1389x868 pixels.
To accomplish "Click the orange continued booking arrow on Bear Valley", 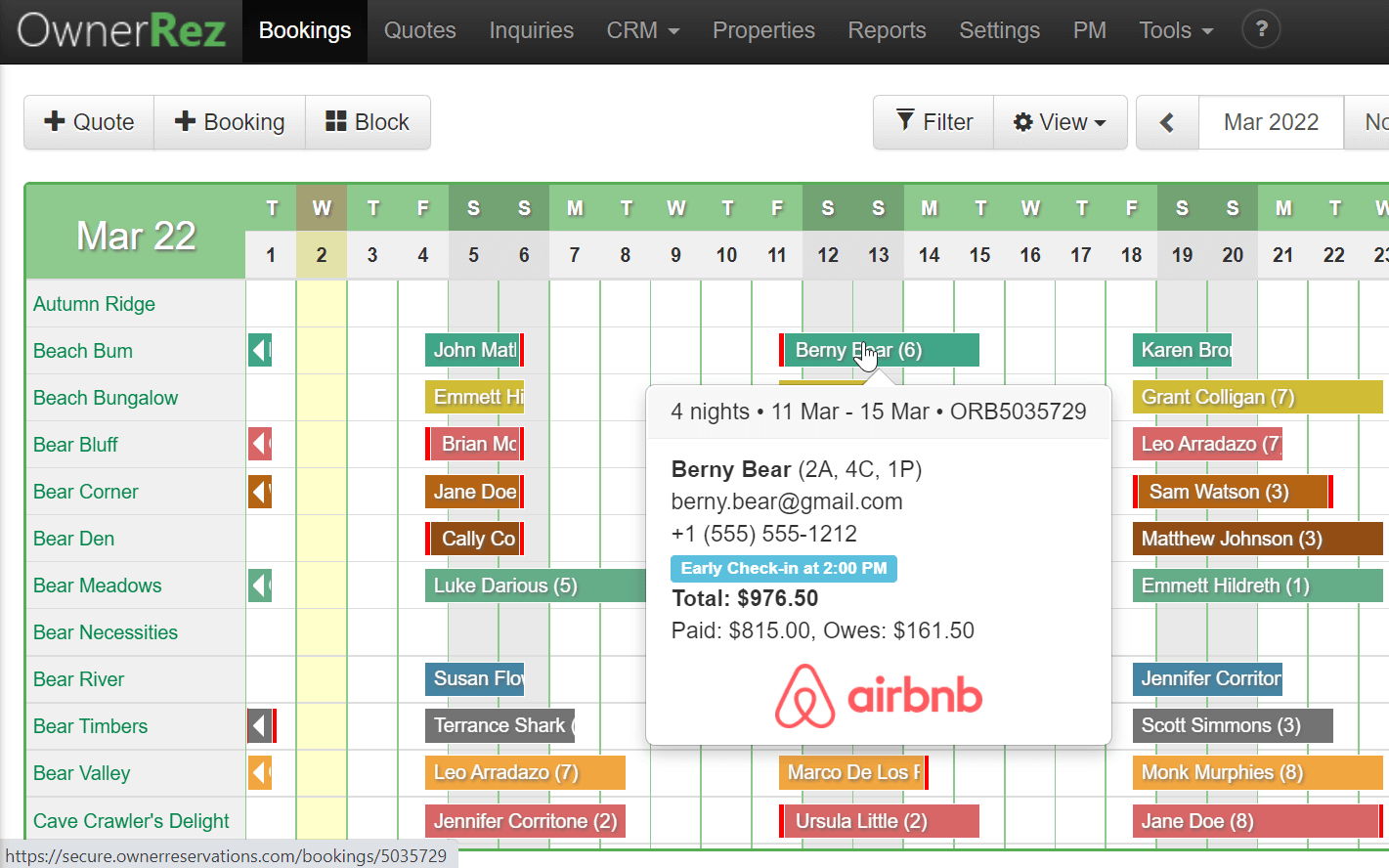I will coord(259,773).
